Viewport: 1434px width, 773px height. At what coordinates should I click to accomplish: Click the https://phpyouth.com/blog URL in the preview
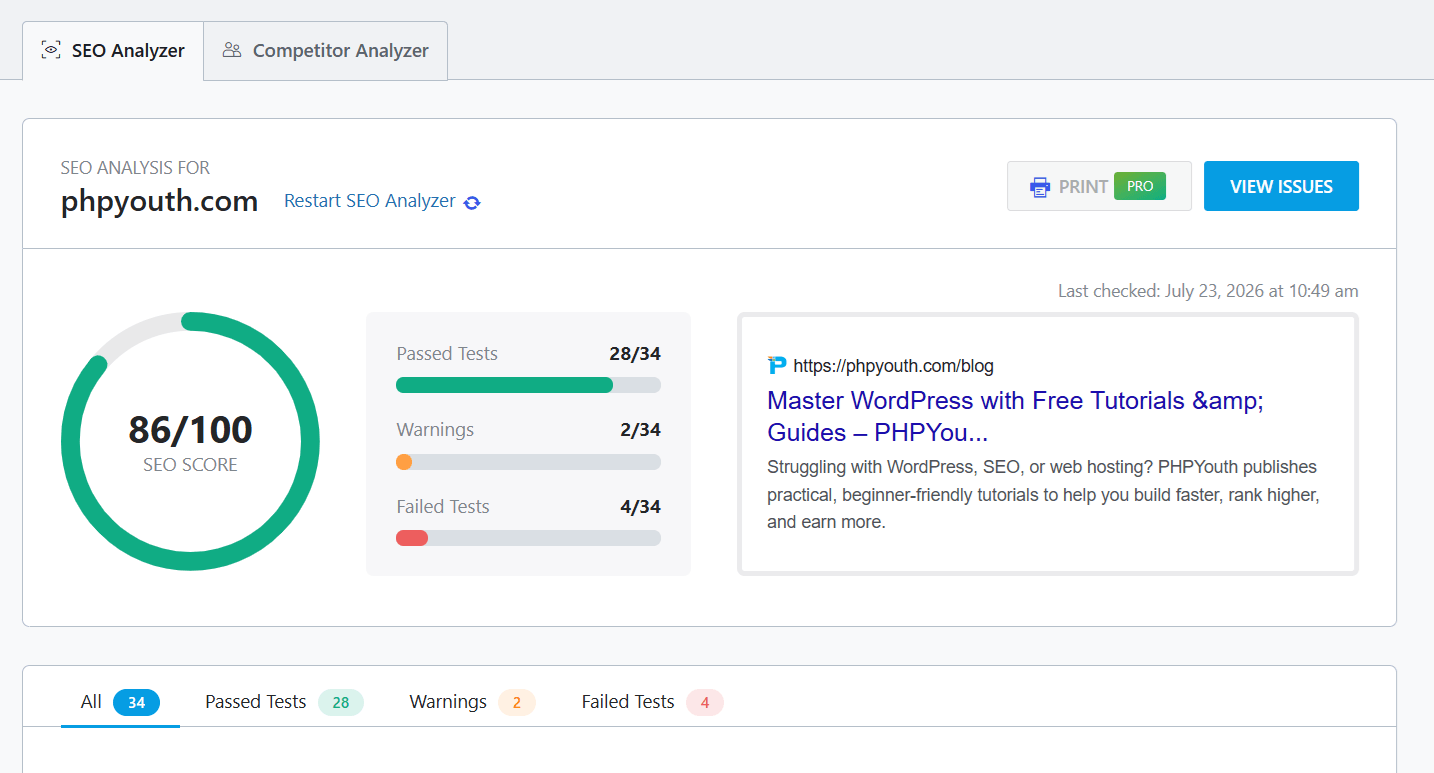coord(894,366)
